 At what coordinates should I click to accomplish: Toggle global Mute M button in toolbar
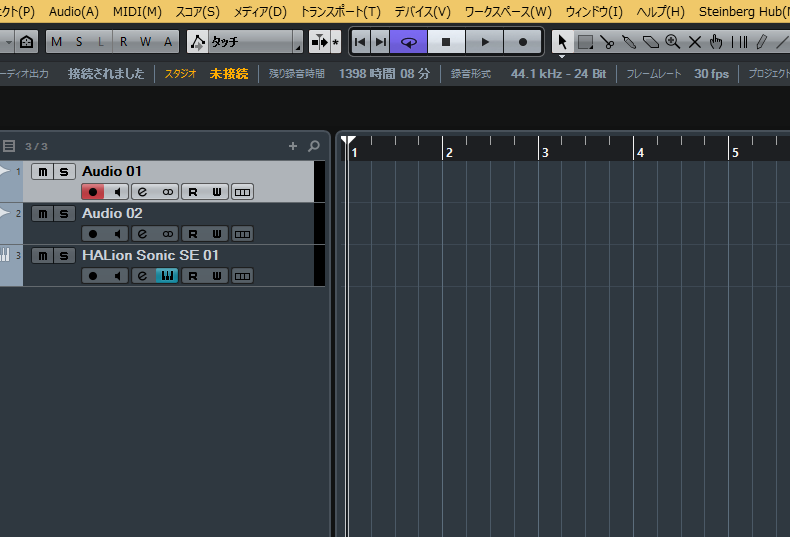coord(56,42)
